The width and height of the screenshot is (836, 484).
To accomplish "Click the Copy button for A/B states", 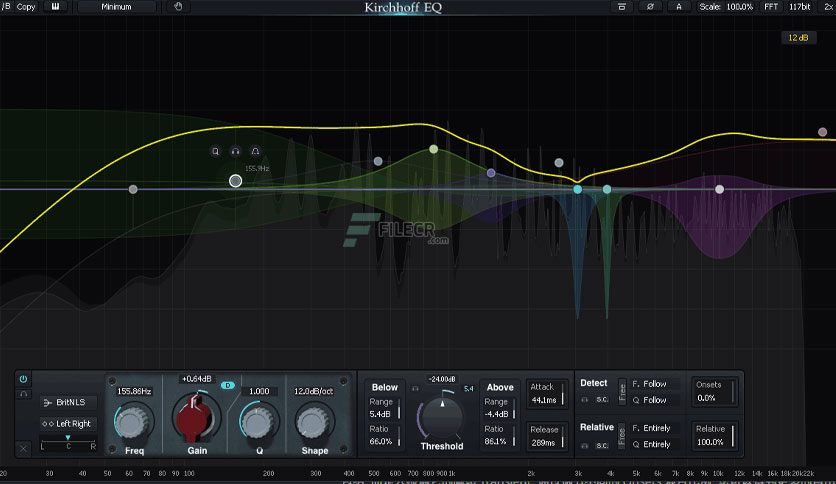I will pyautogui.click(x=26, y=6).
